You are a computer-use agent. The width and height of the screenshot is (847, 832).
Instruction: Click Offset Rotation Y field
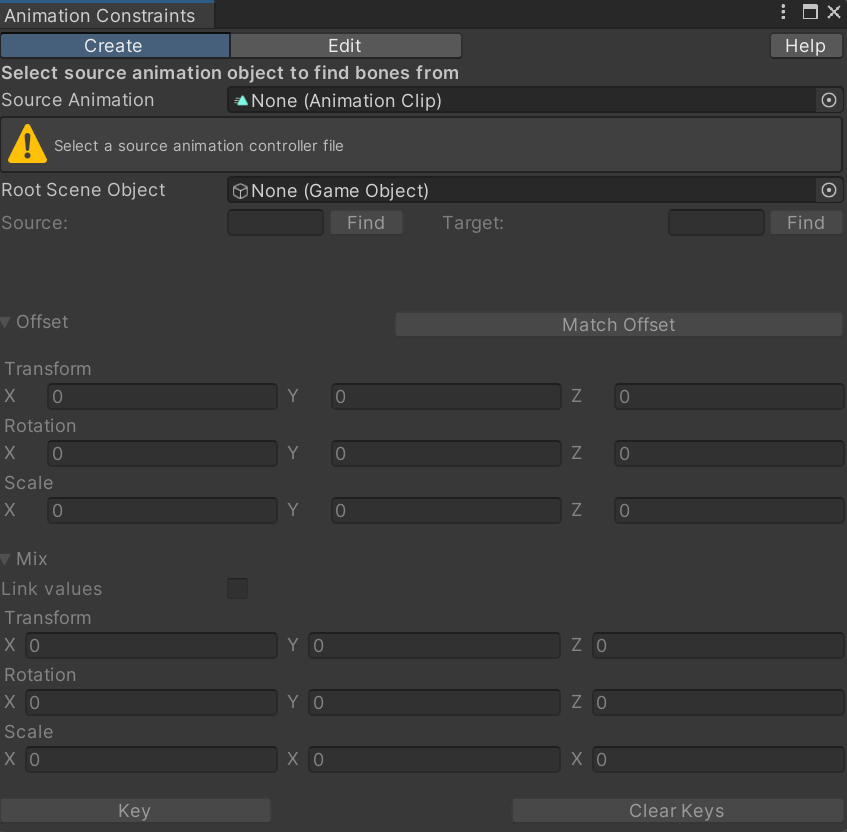pos(446,453)
